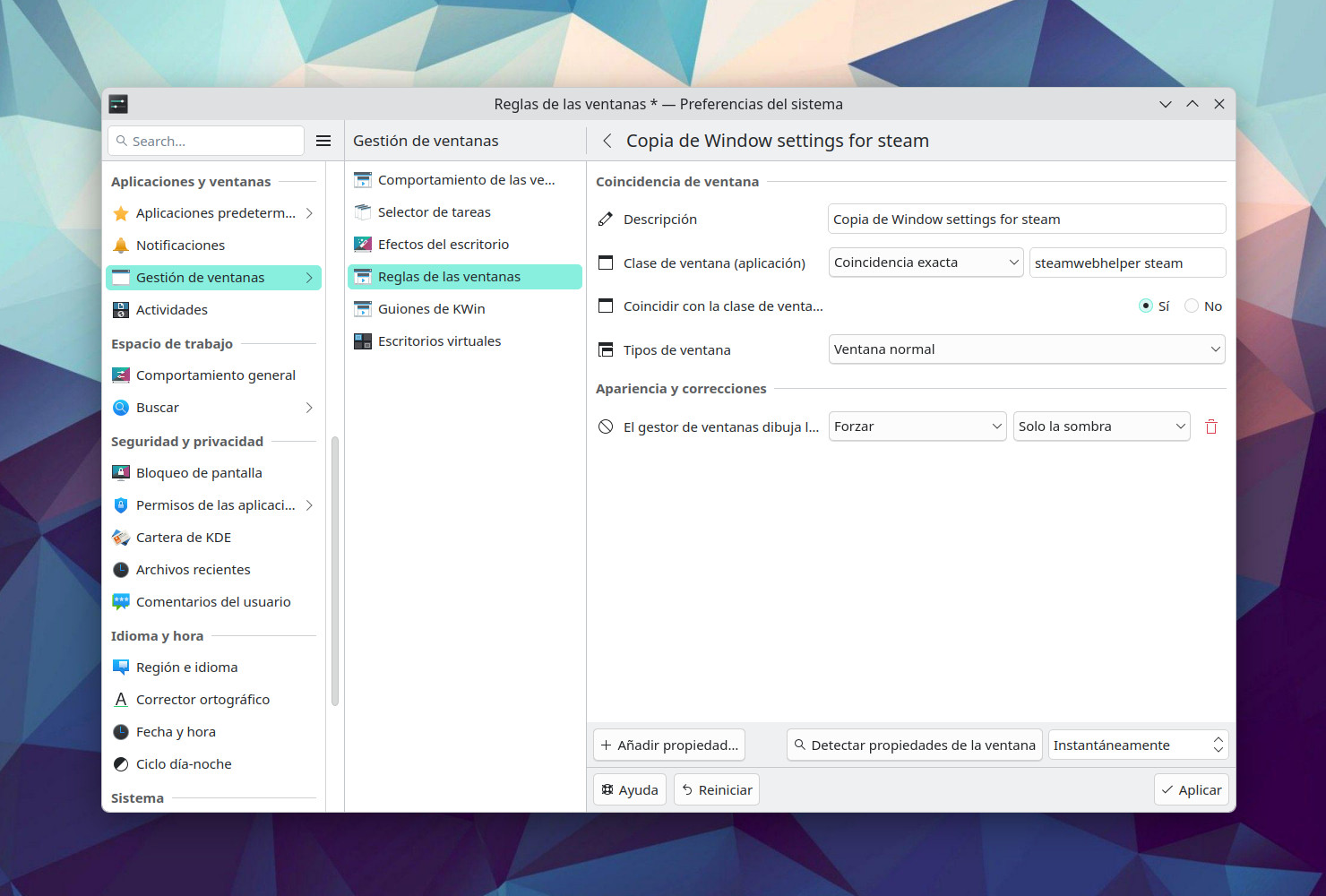
Task: Click the Guiones de KWin icon
Action: (x=363, y=309)
